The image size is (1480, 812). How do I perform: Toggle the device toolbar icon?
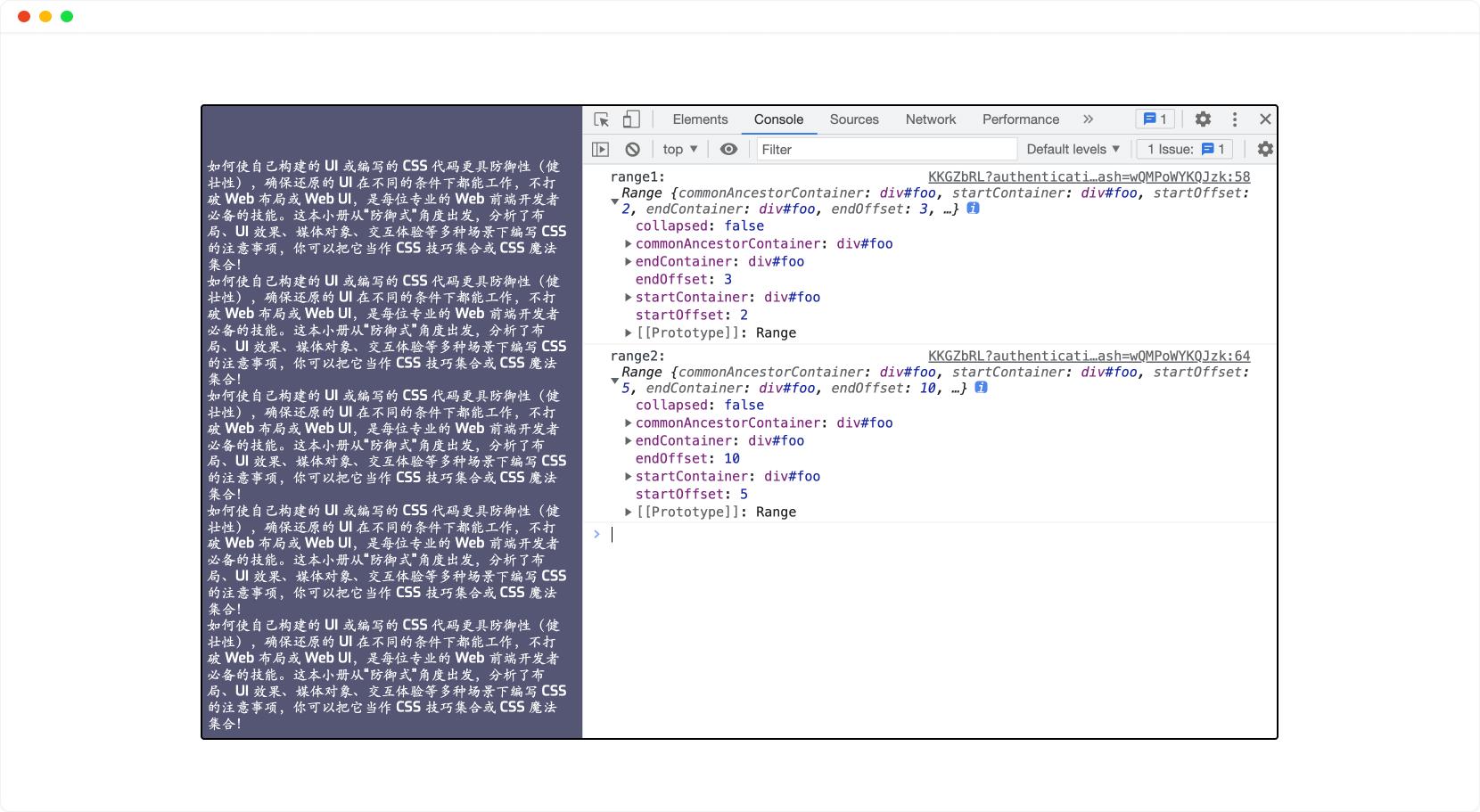631,119
